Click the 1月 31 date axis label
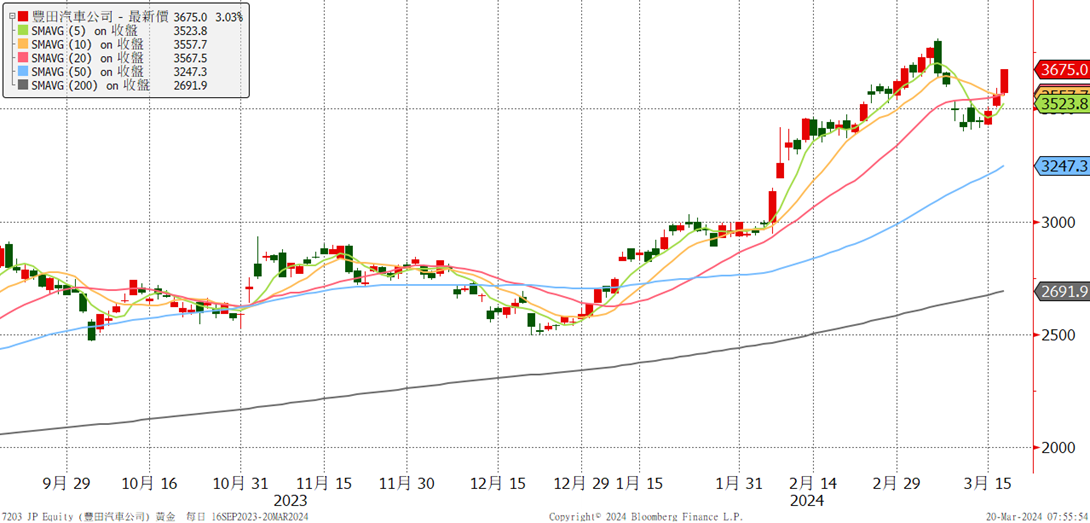Image resolution: width=1090 pixels, height=523 pixels. pos(739,484)
